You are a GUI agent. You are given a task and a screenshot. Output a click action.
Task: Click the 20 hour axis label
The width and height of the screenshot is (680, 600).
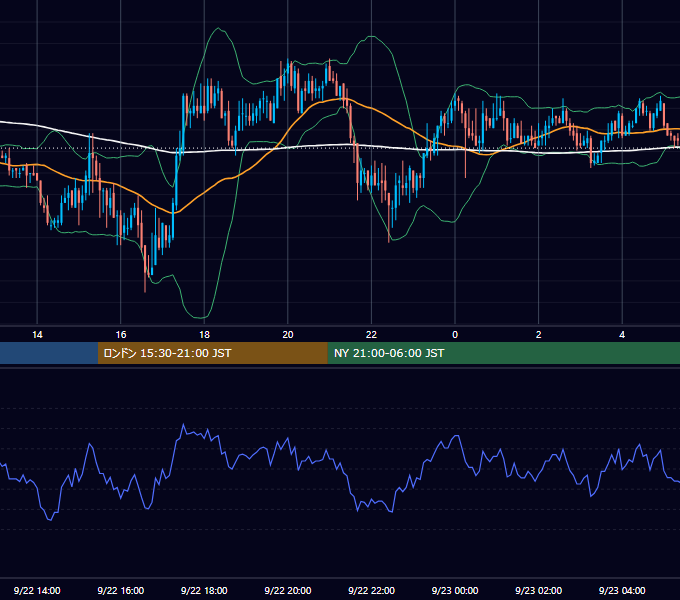(288, 335)
